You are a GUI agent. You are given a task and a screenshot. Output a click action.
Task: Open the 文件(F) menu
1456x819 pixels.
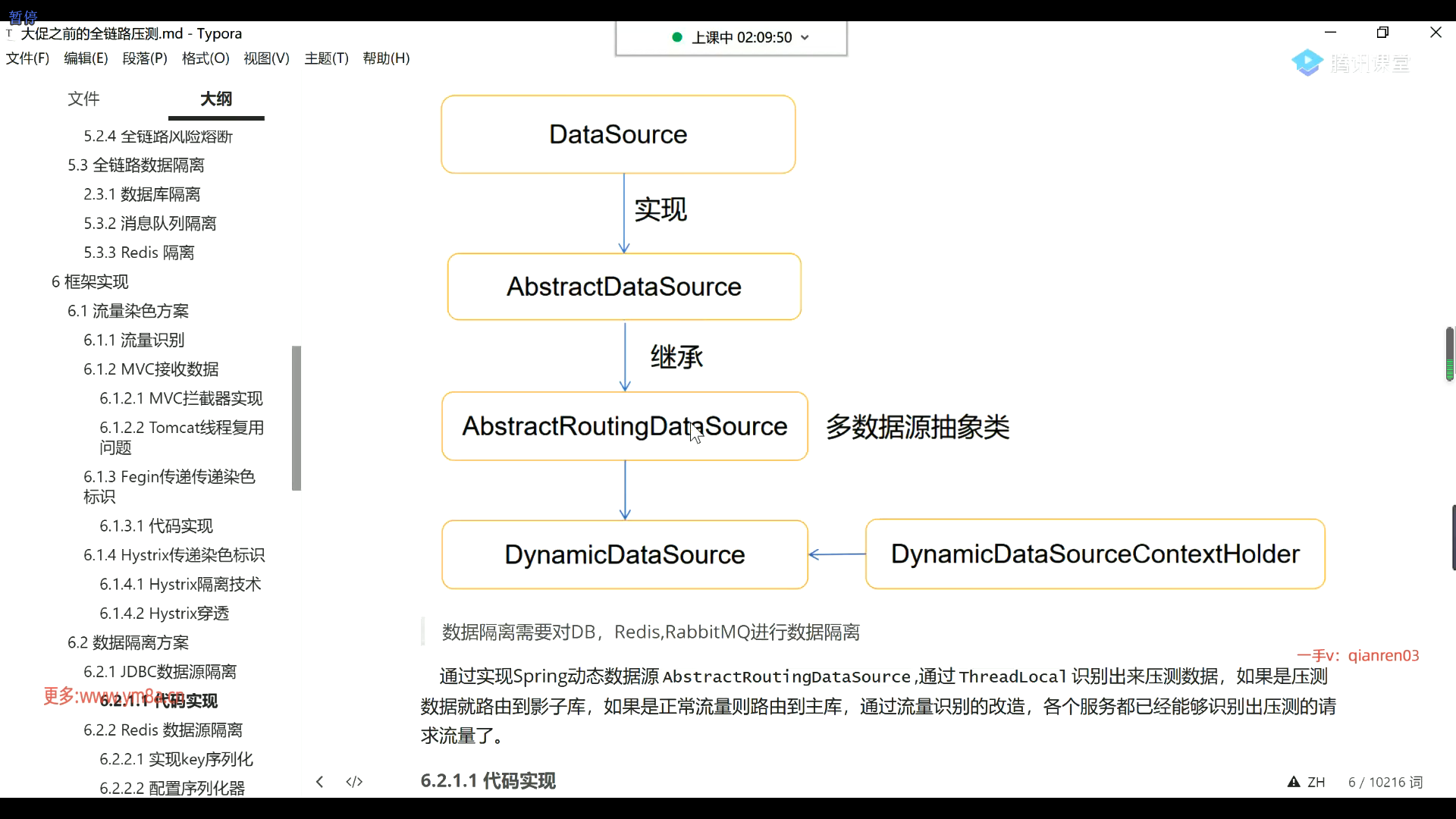(27, 58)
